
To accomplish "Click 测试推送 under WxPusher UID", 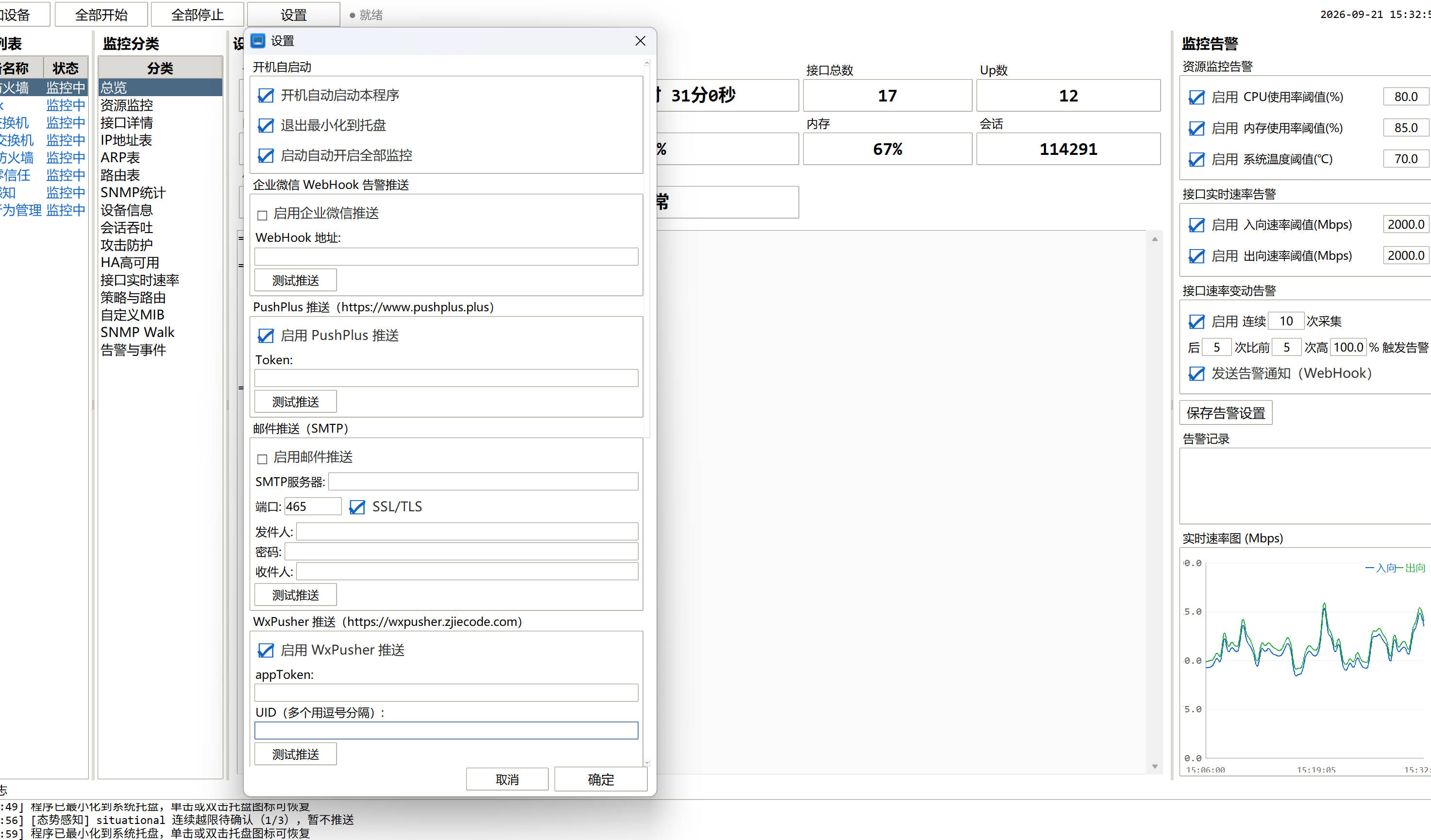I will 295,754.
